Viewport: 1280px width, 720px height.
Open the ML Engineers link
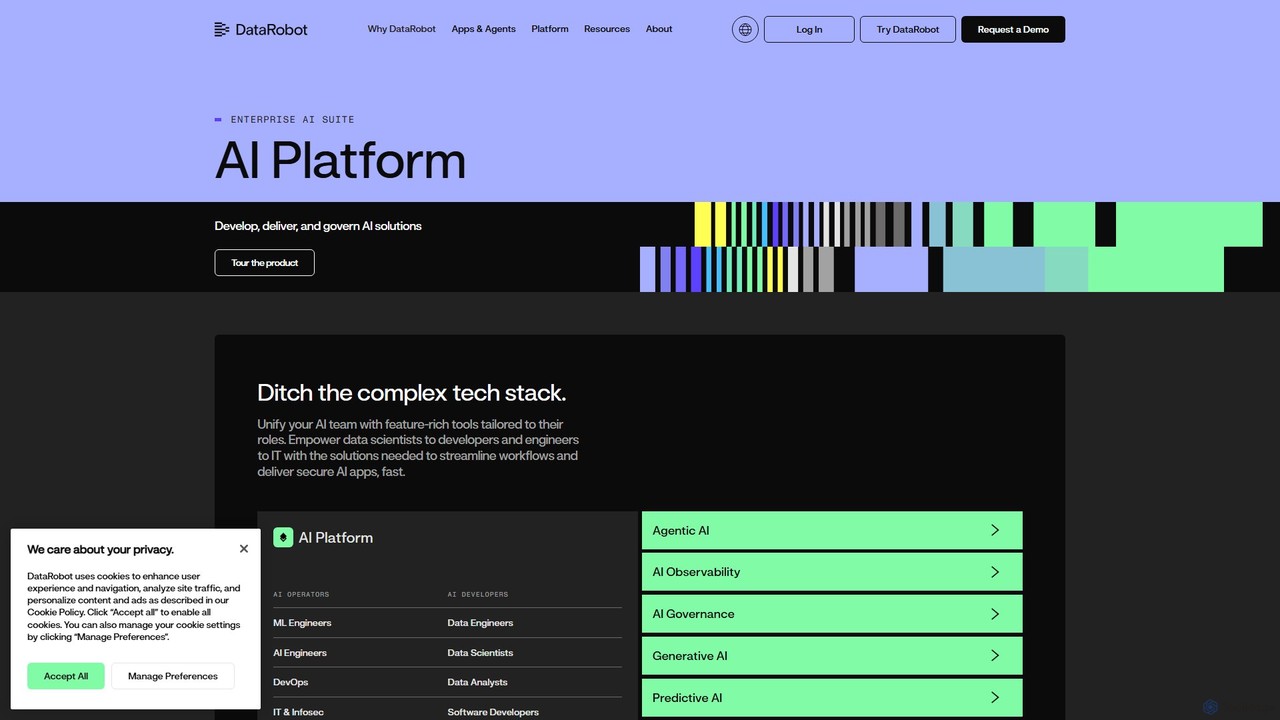tap(302, 623)
